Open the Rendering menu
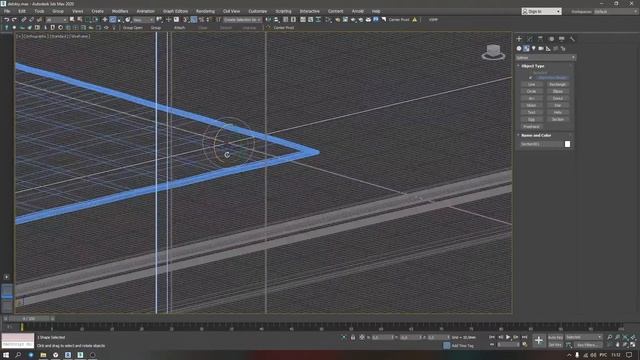Viewport: 640px width, 360px height. (205, 11)
